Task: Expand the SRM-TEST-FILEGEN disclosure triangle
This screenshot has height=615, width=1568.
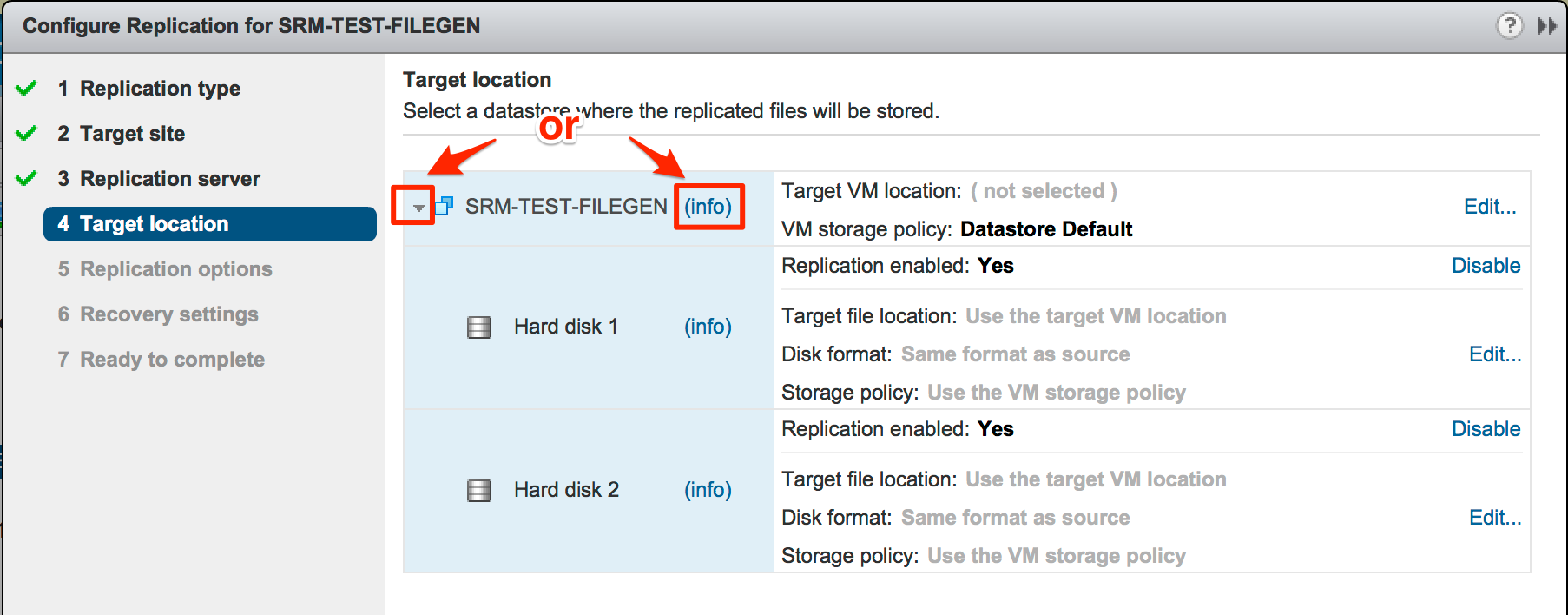Action: [419, 208]
